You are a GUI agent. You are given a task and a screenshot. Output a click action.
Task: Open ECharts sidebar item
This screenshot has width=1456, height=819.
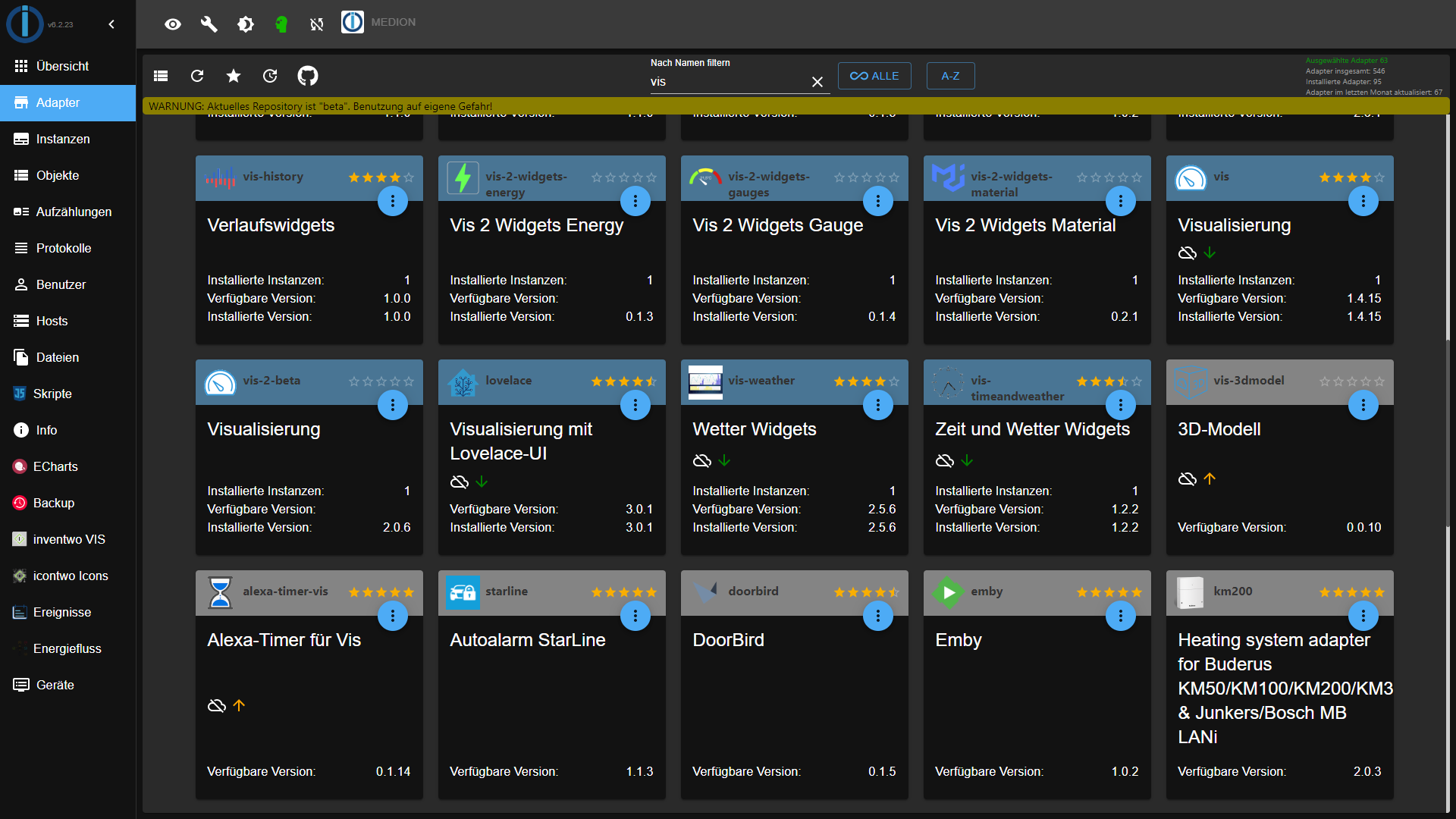tap(68, 466)
